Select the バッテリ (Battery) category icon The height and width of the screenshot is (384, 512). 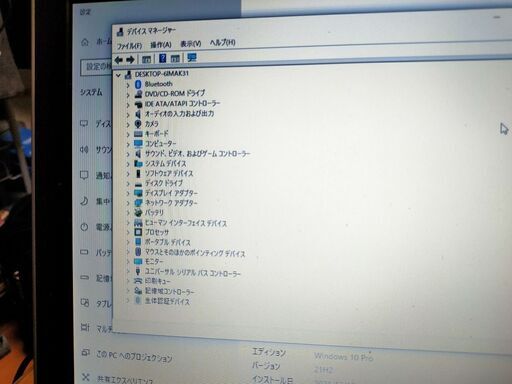[138, 212]
